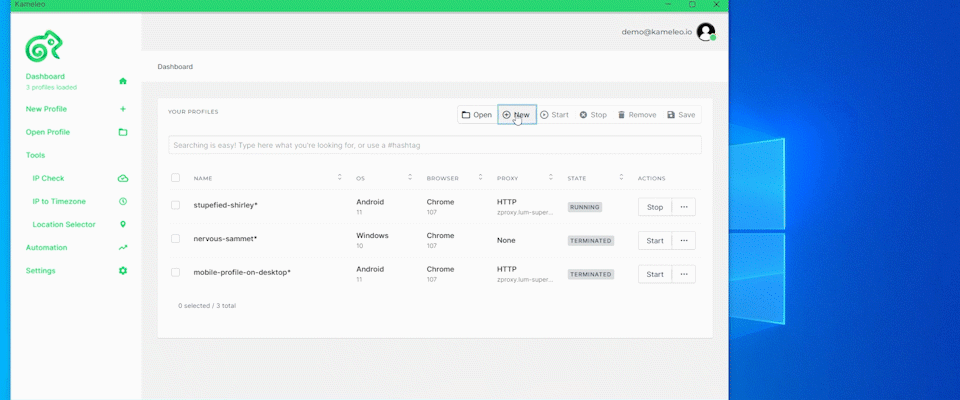Click the None proxy cell
This screenshot has height=400, width=960.
point(506,241)
